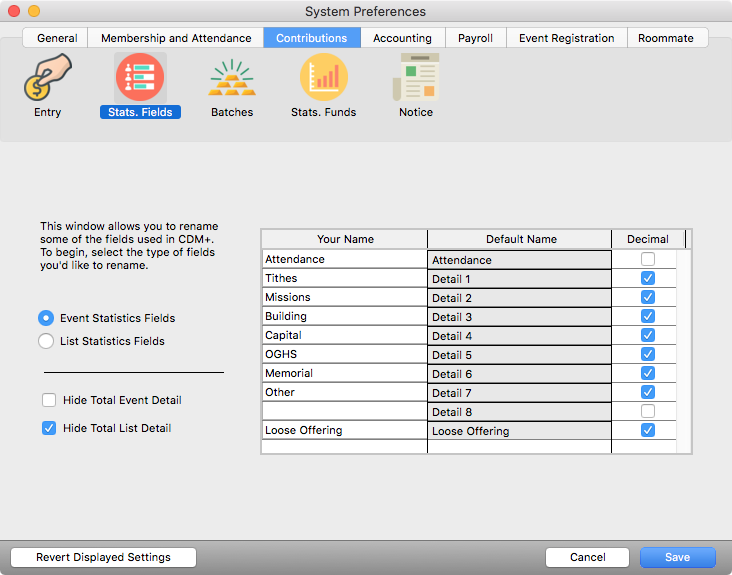Open the Notice newspaper icon
This screenshot has width=732, height=575.
(x=416, y=80)
